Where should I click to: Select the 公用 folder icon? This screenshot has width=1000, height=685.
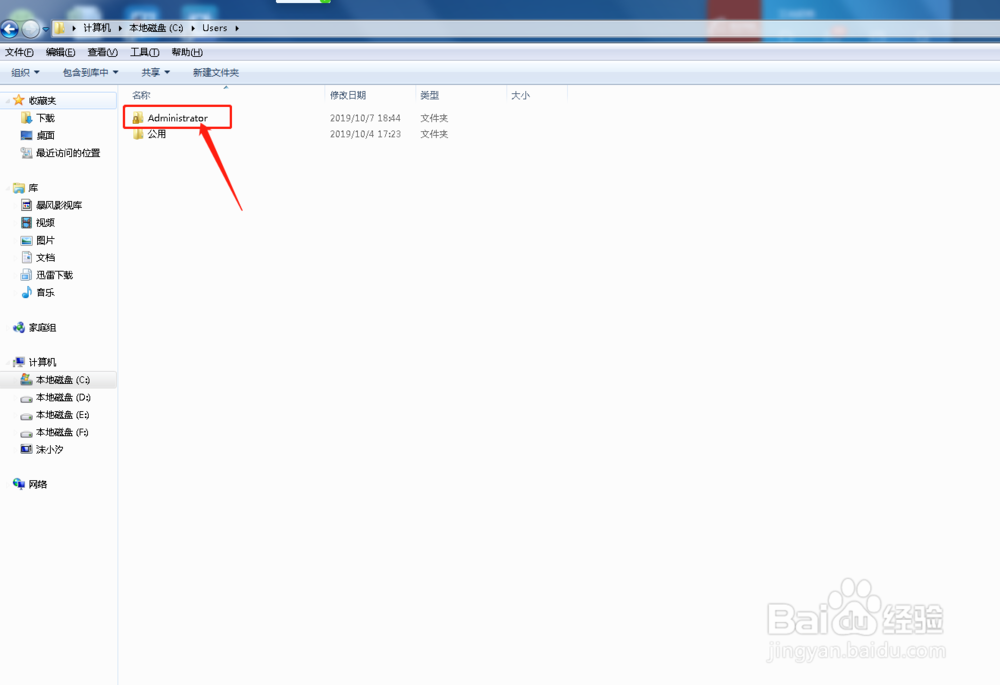coord(138,134)
